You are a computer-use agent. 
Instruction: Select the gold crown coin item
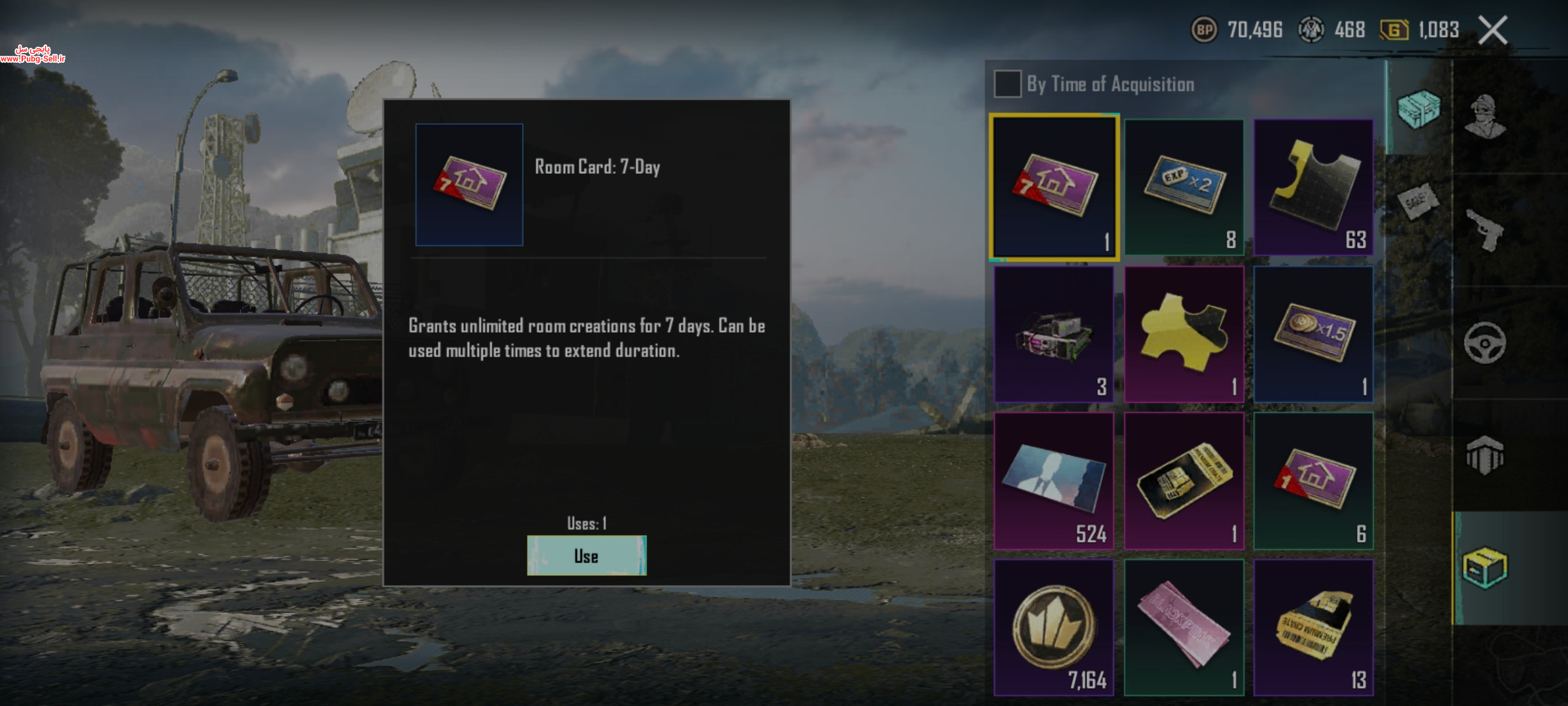pyautogui.click(x=1054, y=627)
